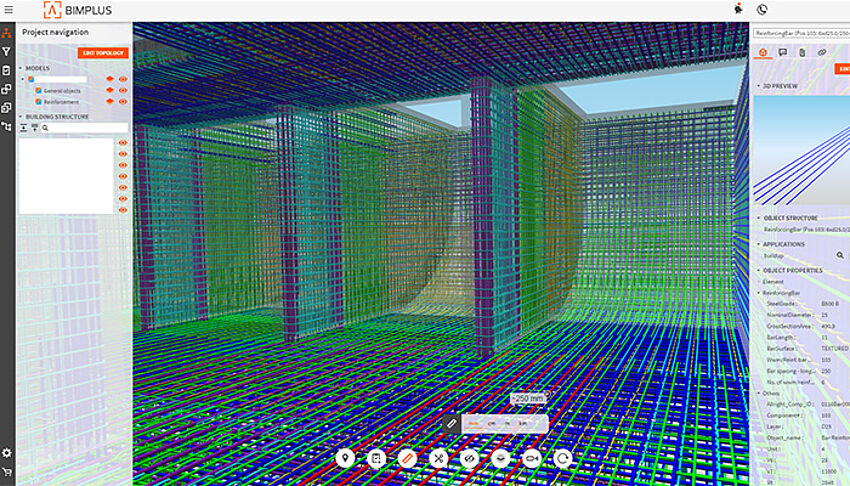
Task: Collapse the BUILDING STRUCTURE section
Action: [21, 117]
